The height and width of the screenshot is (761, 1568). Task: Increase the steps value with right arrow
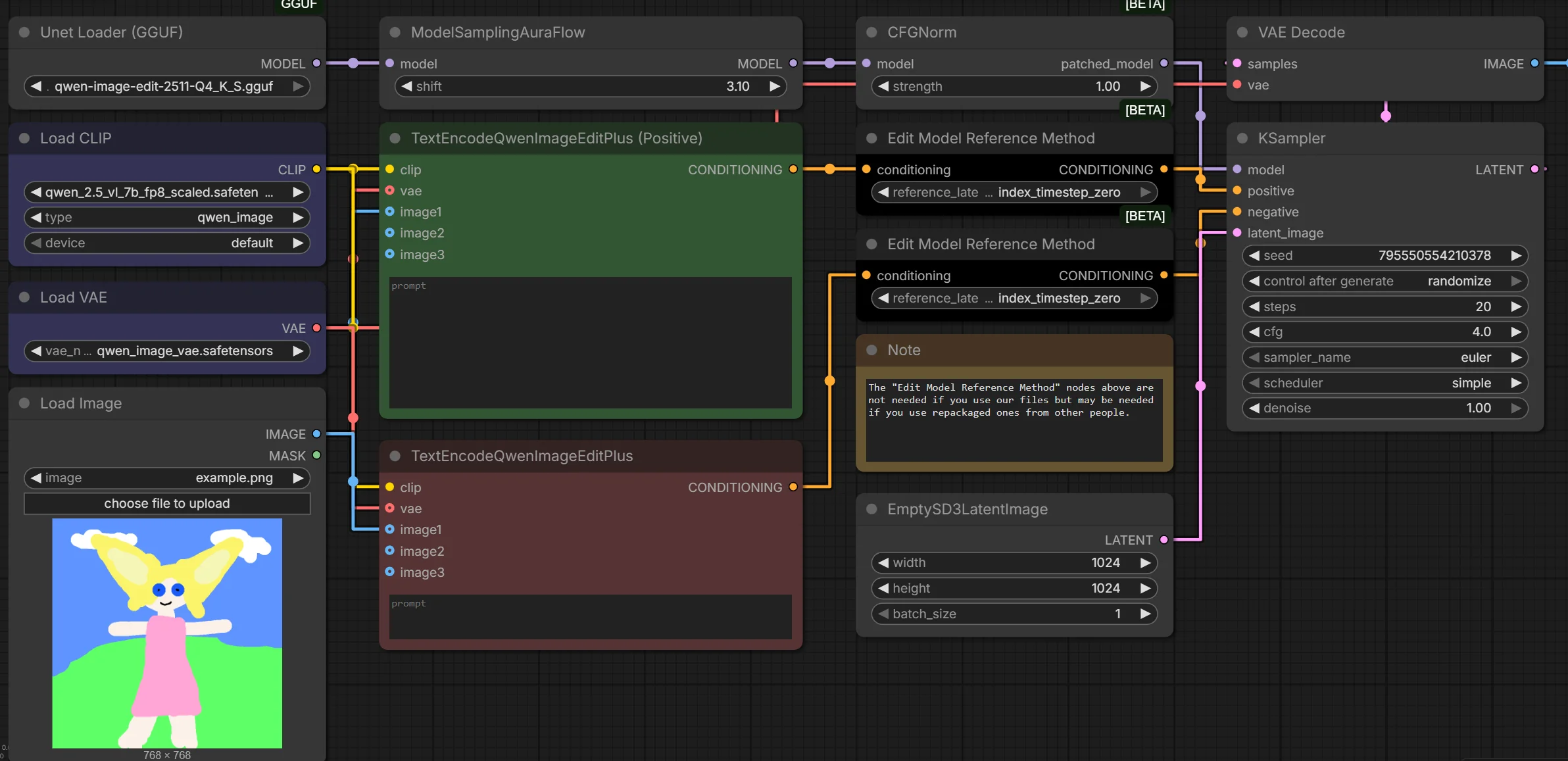(1516, 307)
